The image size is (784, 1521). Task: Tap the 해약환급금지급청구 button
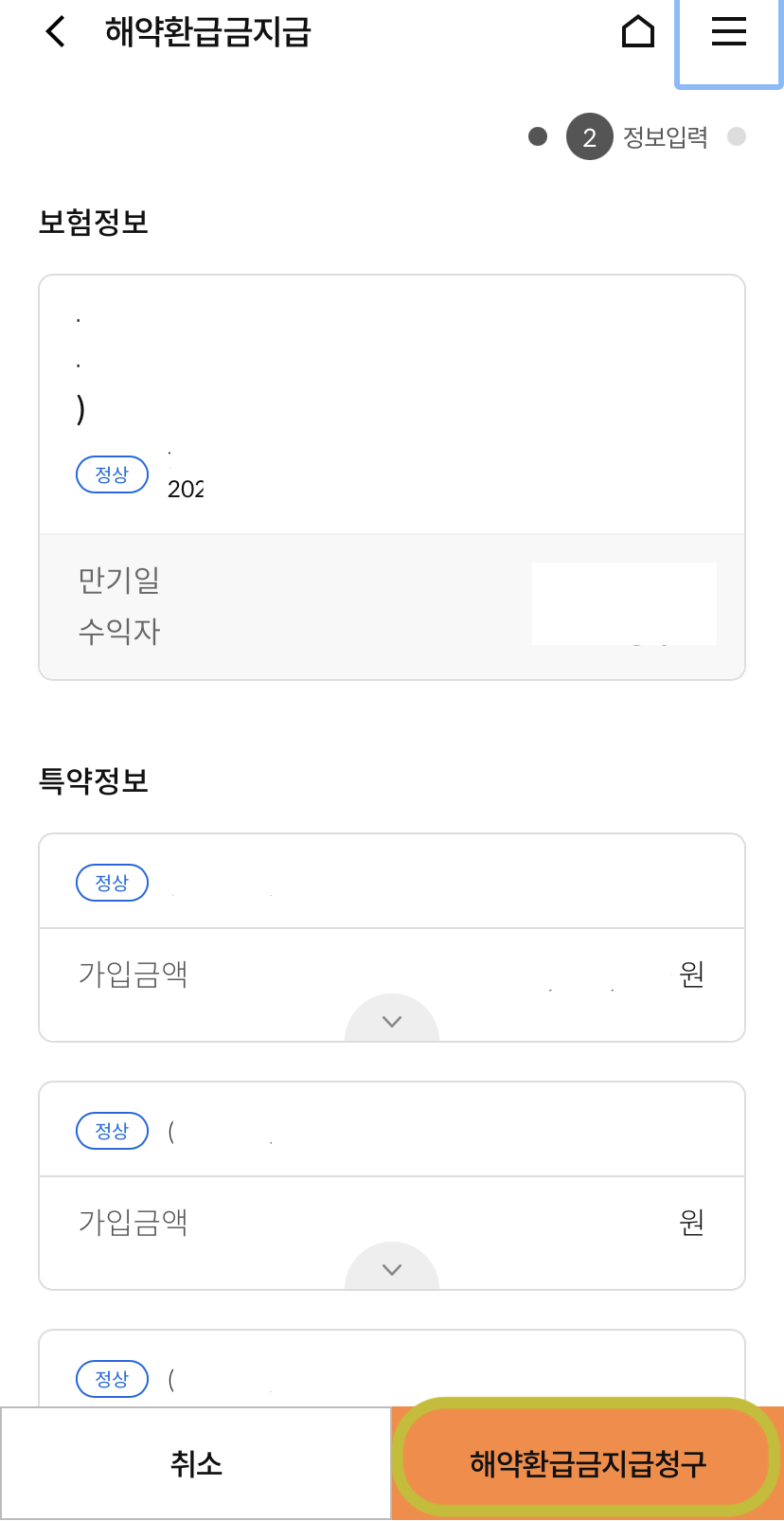coord(588,1463)
